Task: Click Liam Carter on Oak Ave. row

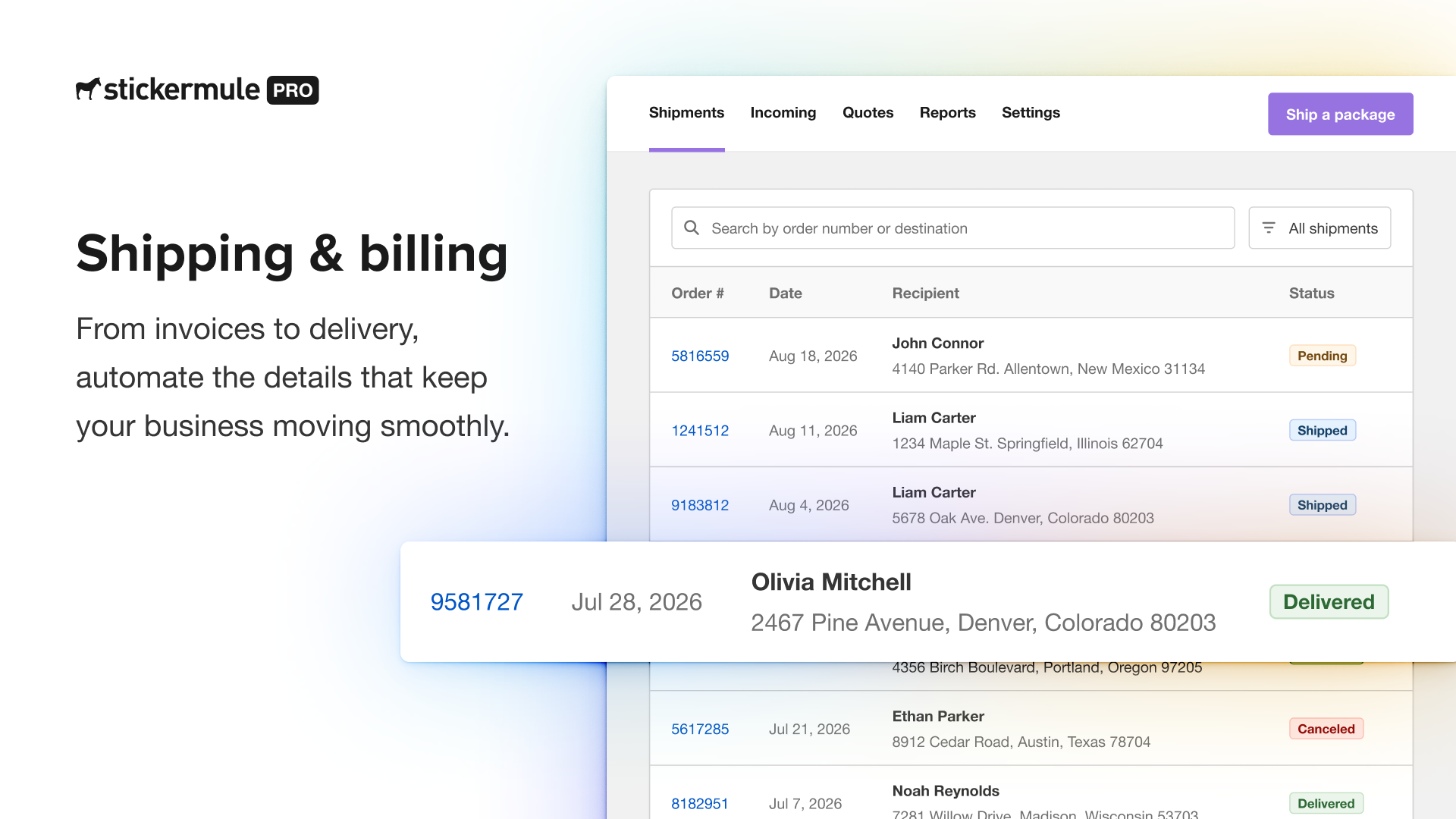Action: pos(934,492)
